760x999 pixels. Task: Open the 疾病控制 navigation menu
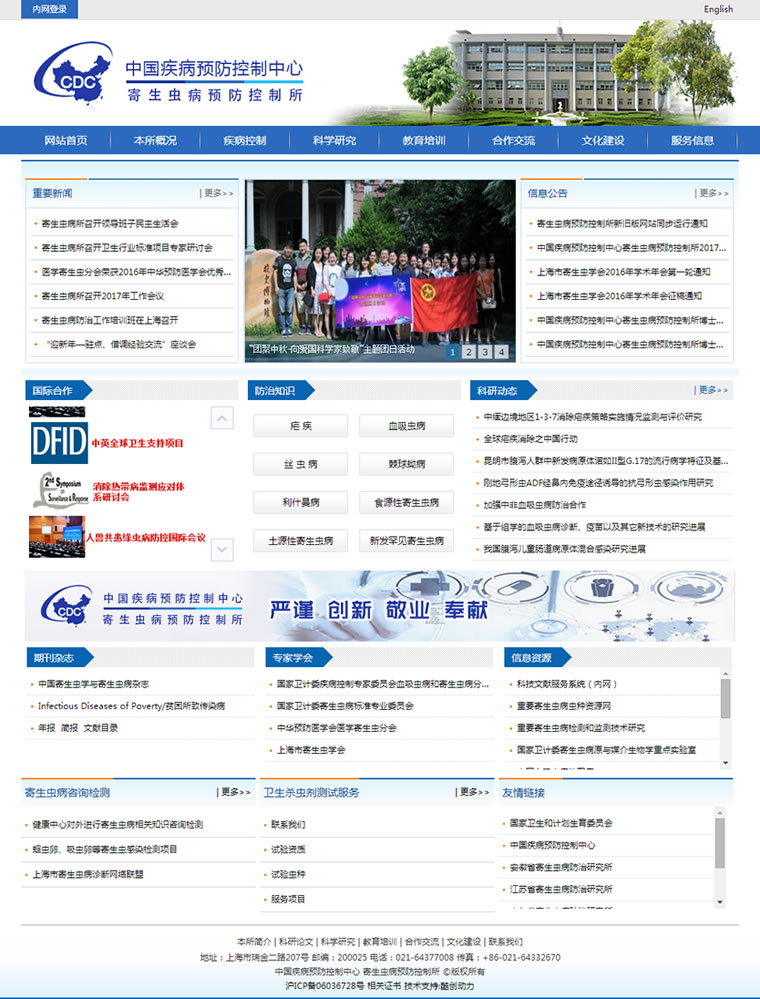pos(244,141)
